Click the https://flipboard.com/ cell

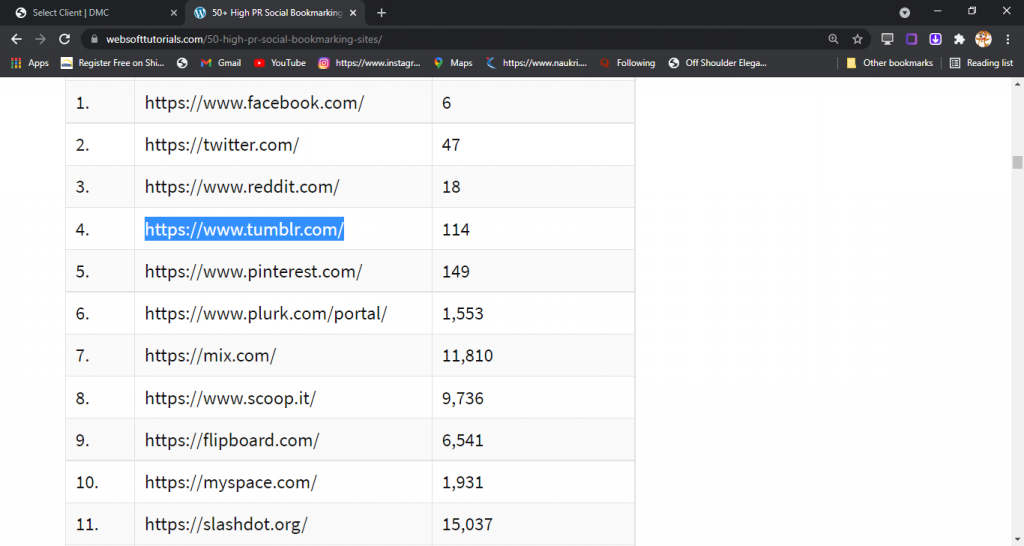[283, 440]
